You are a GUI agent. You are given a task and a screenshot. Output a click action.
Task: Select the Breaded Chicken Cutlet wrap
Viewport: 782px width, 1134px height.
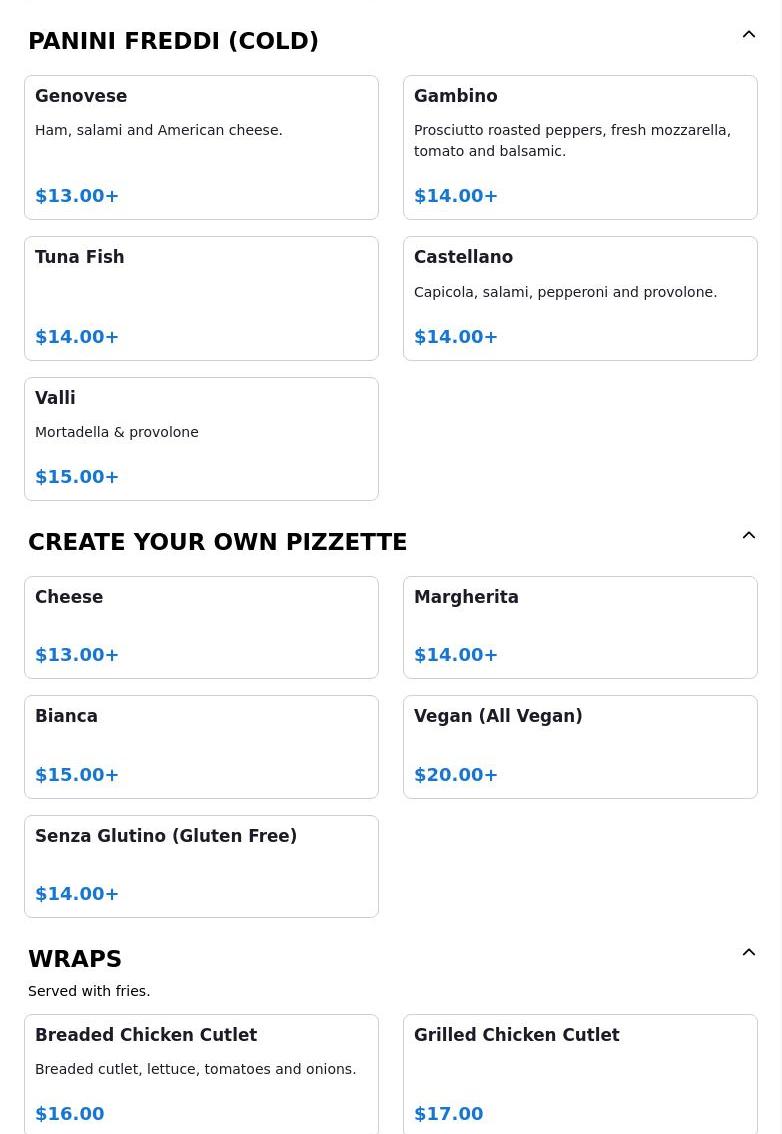[201, 1074]
